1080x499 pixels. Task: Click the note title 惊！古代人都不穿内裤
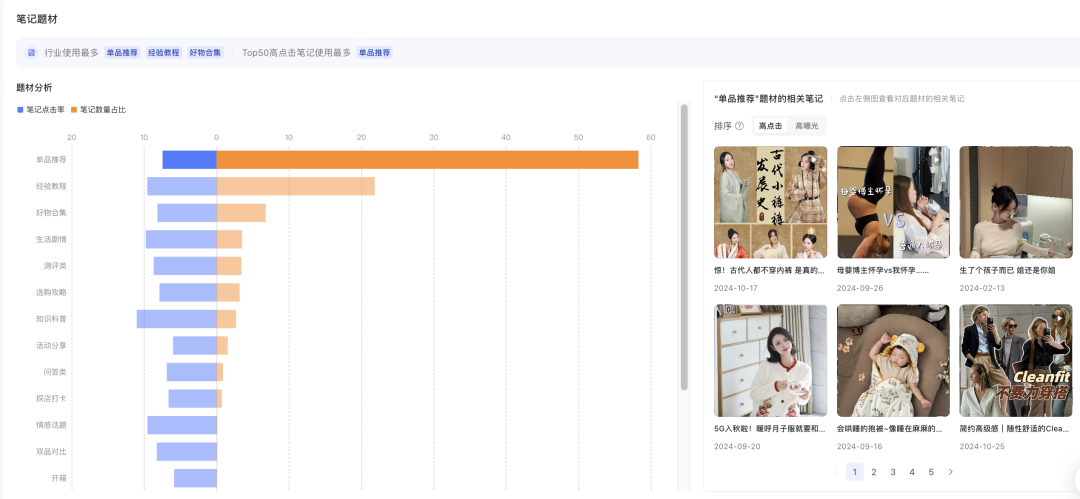coord(769,271)
